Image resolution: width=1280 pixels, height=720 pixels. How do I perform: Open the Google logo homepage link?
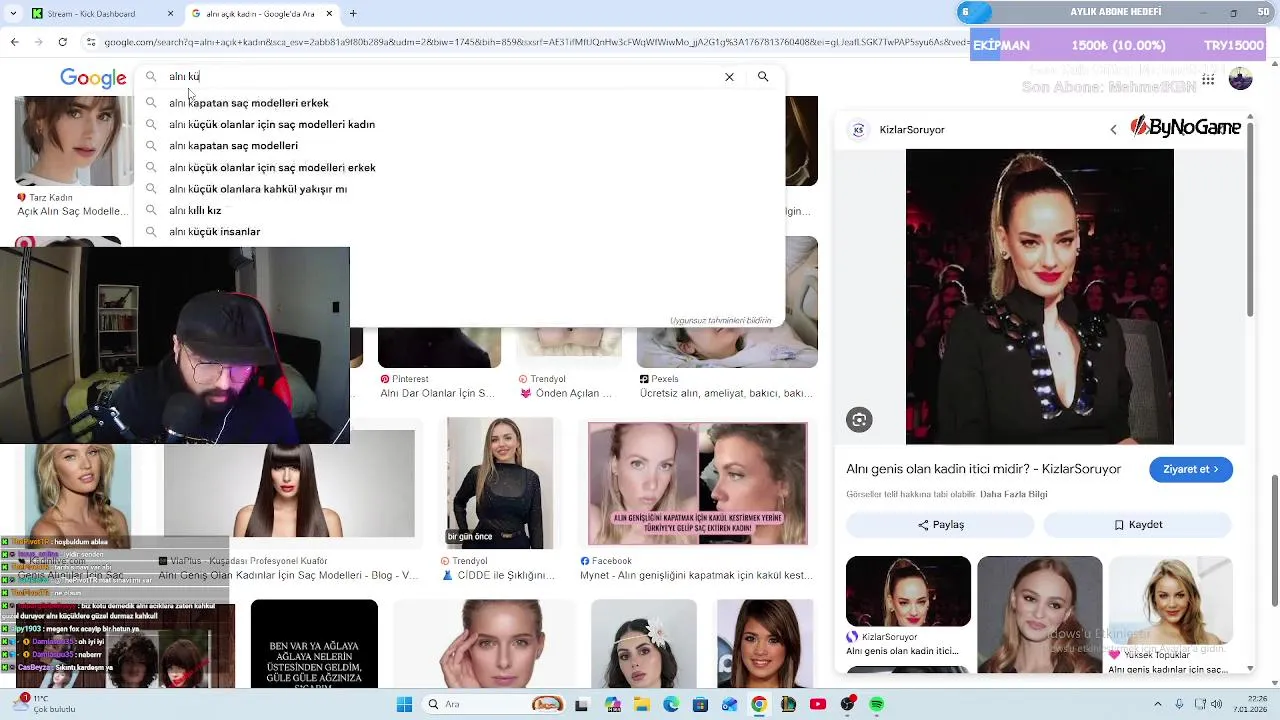93,79
